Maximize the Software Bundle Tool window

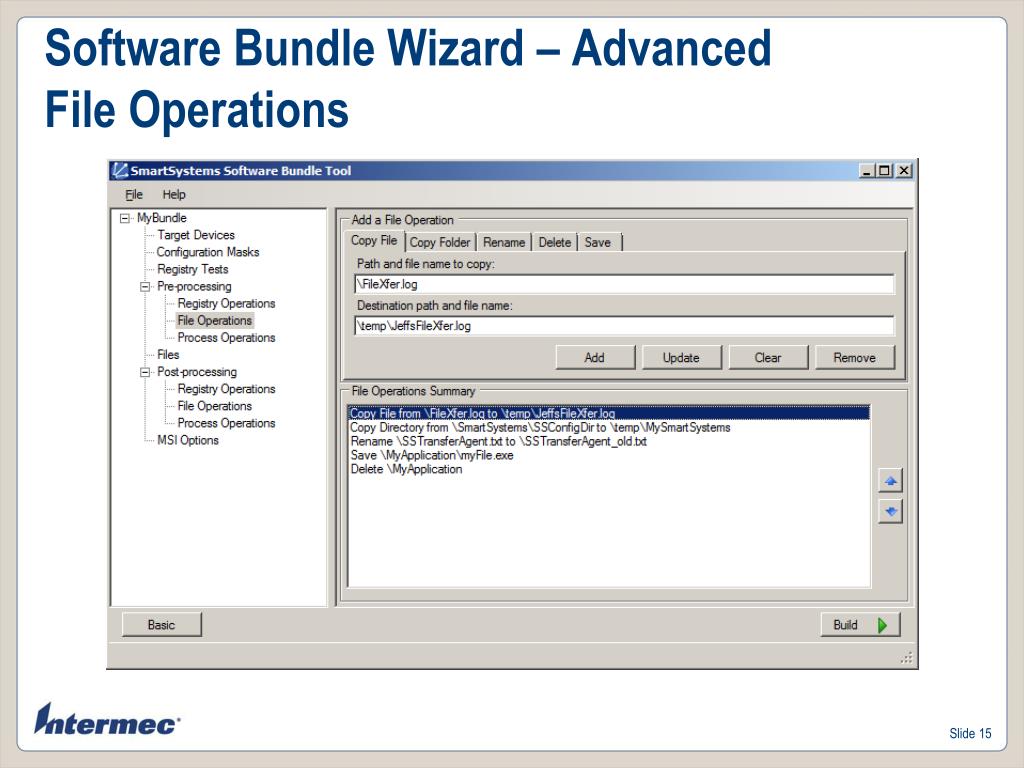pos(884,170)
